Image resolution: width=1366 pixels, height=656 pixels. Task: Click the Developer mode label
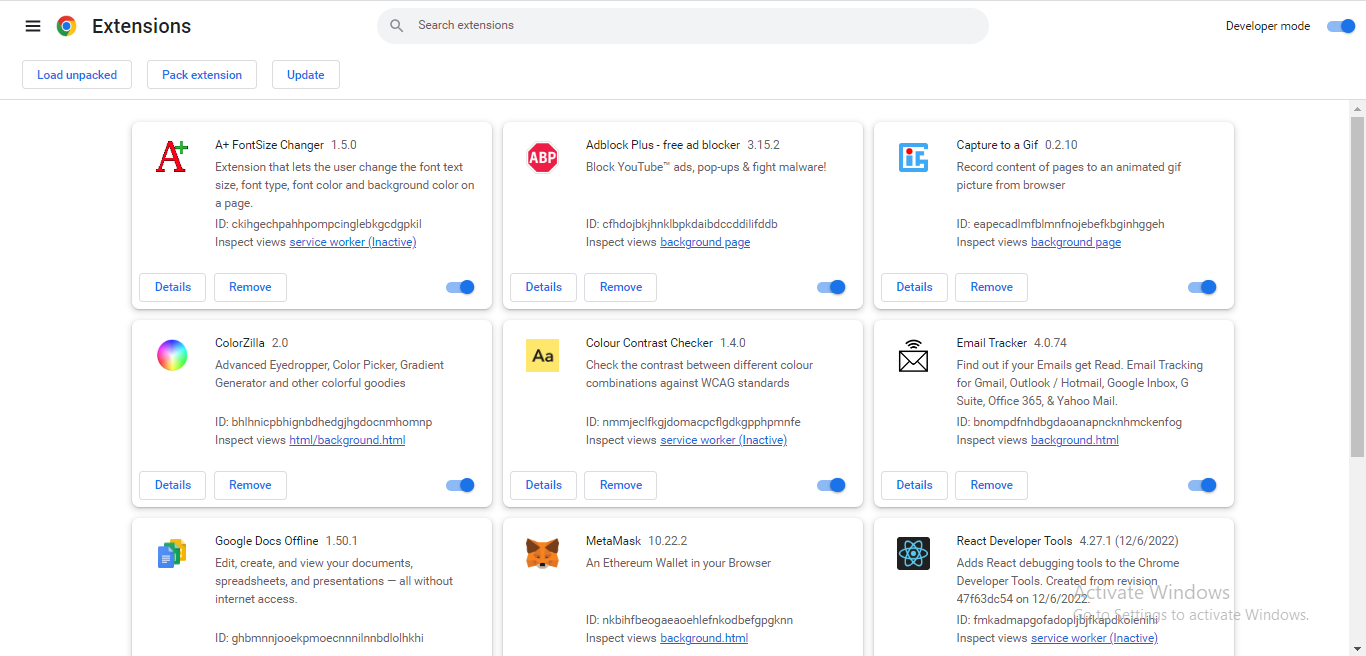(1268, 26)
